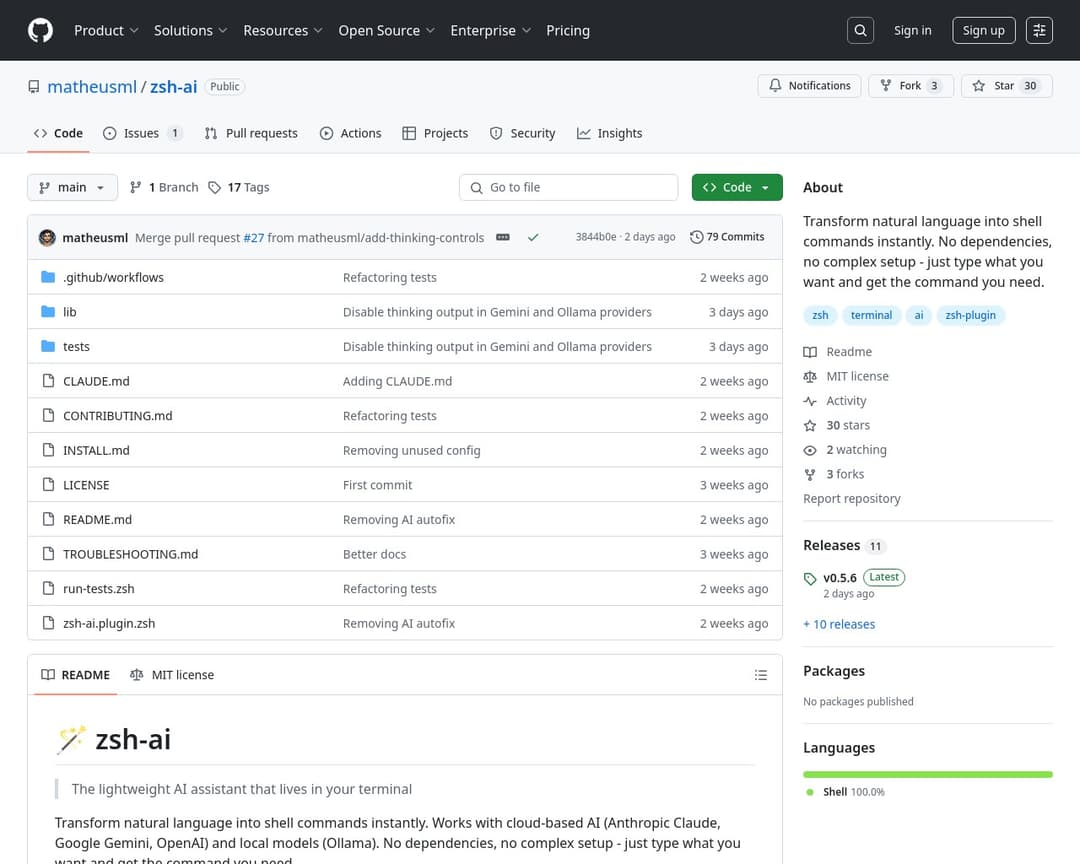Click the run-tests.zsh file icon
The image size is (1080, 864).
pos(48,588)
